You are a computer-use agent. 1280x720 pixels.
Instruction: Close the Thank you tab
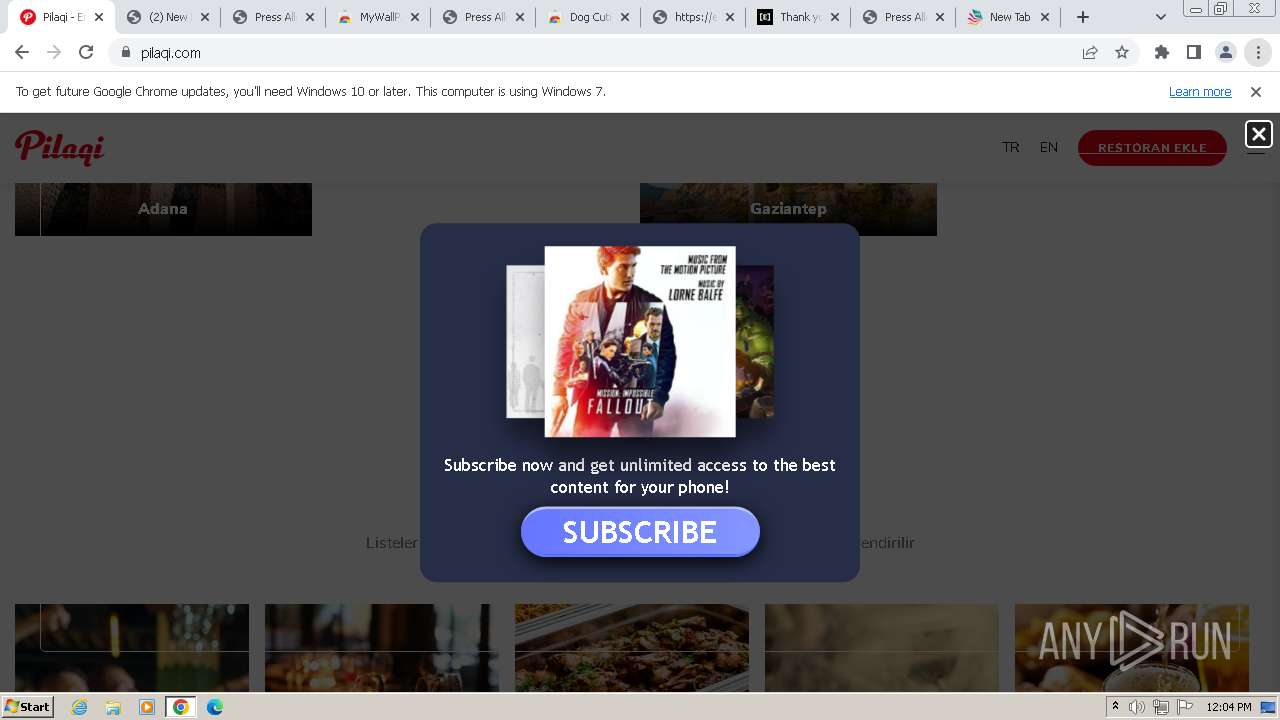coord(835,17)
